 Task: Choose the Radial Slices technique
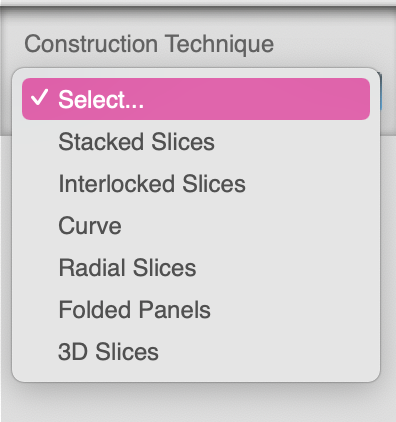tap(196, 267)
